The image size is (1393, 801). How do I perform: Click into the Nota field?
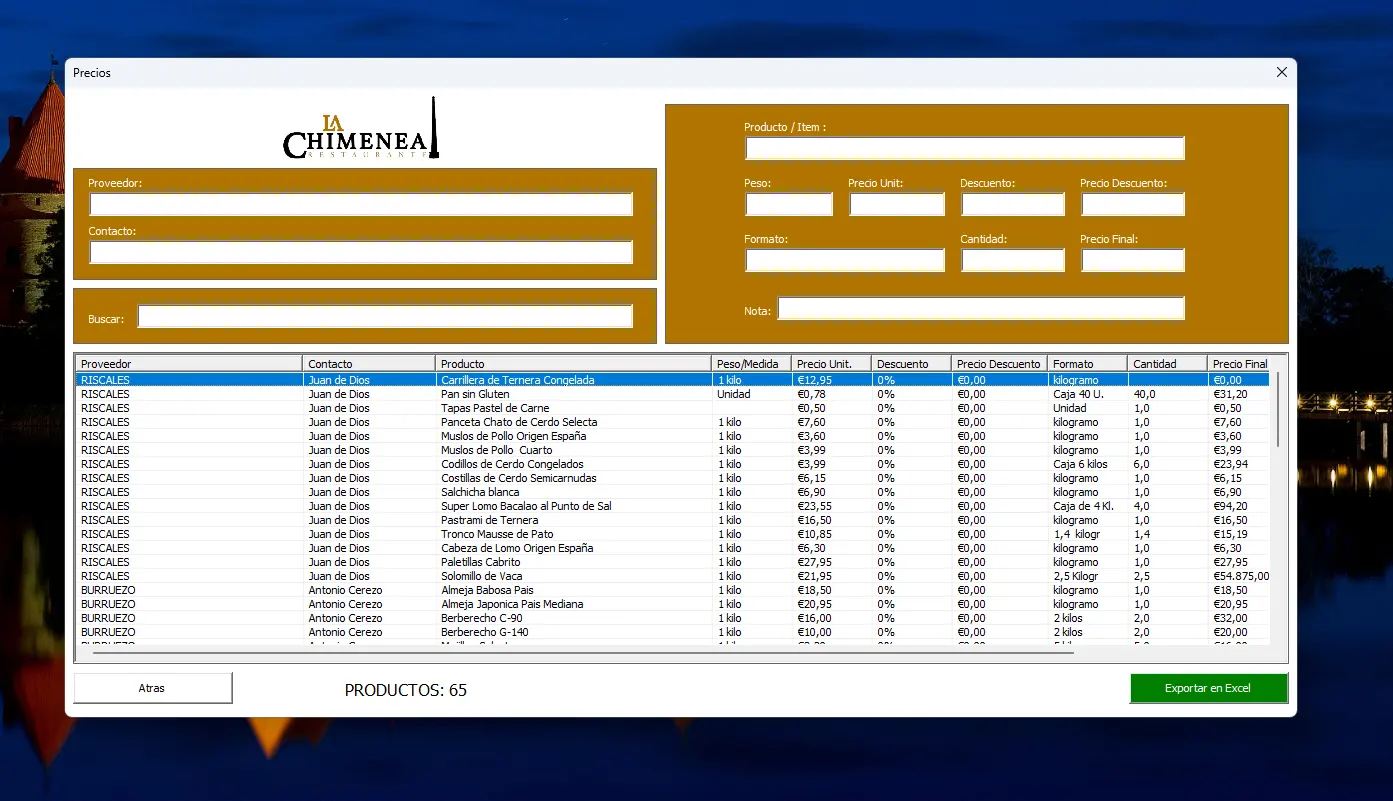tap(980, 309)
